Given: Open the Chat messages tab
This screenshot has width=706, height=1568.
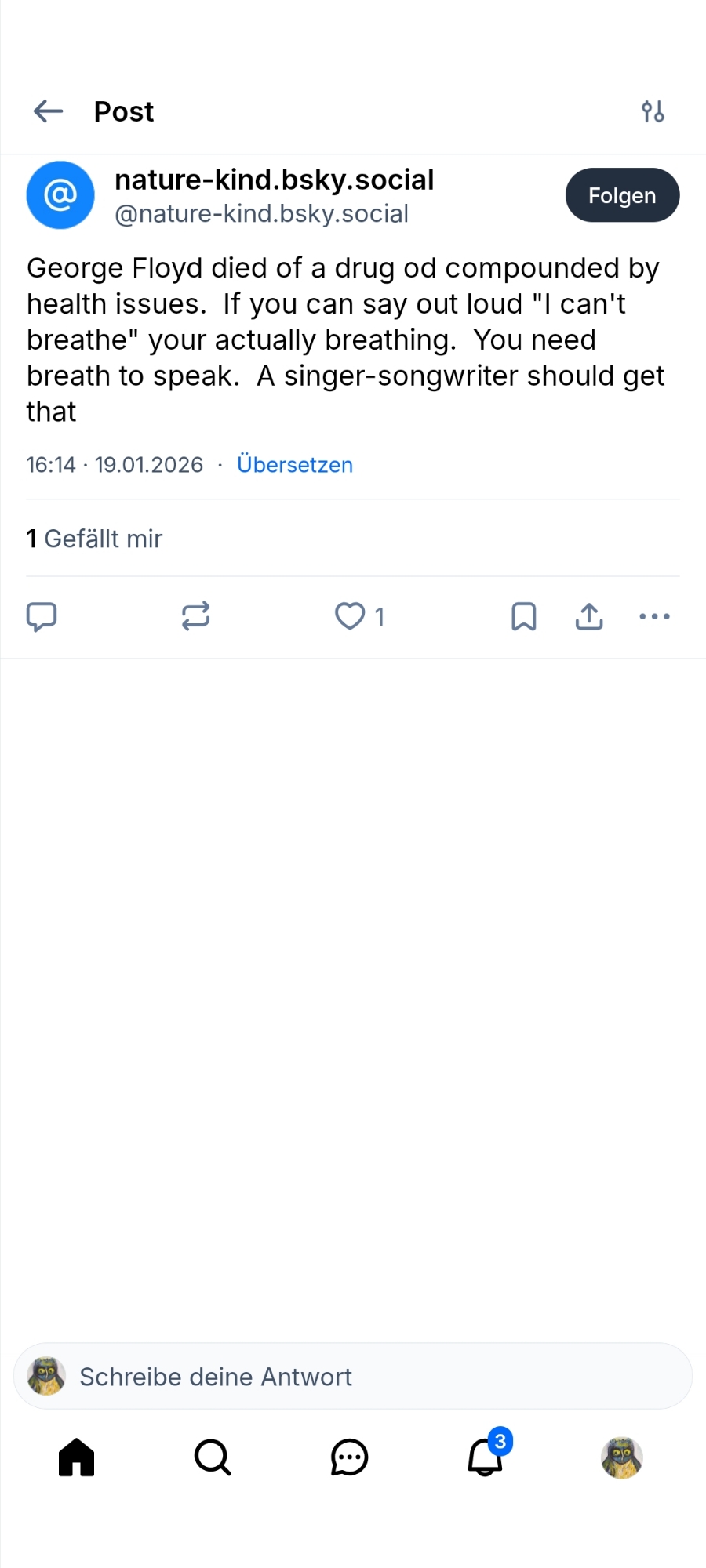Looking at the screenshot, I should tap(349, 1457).
